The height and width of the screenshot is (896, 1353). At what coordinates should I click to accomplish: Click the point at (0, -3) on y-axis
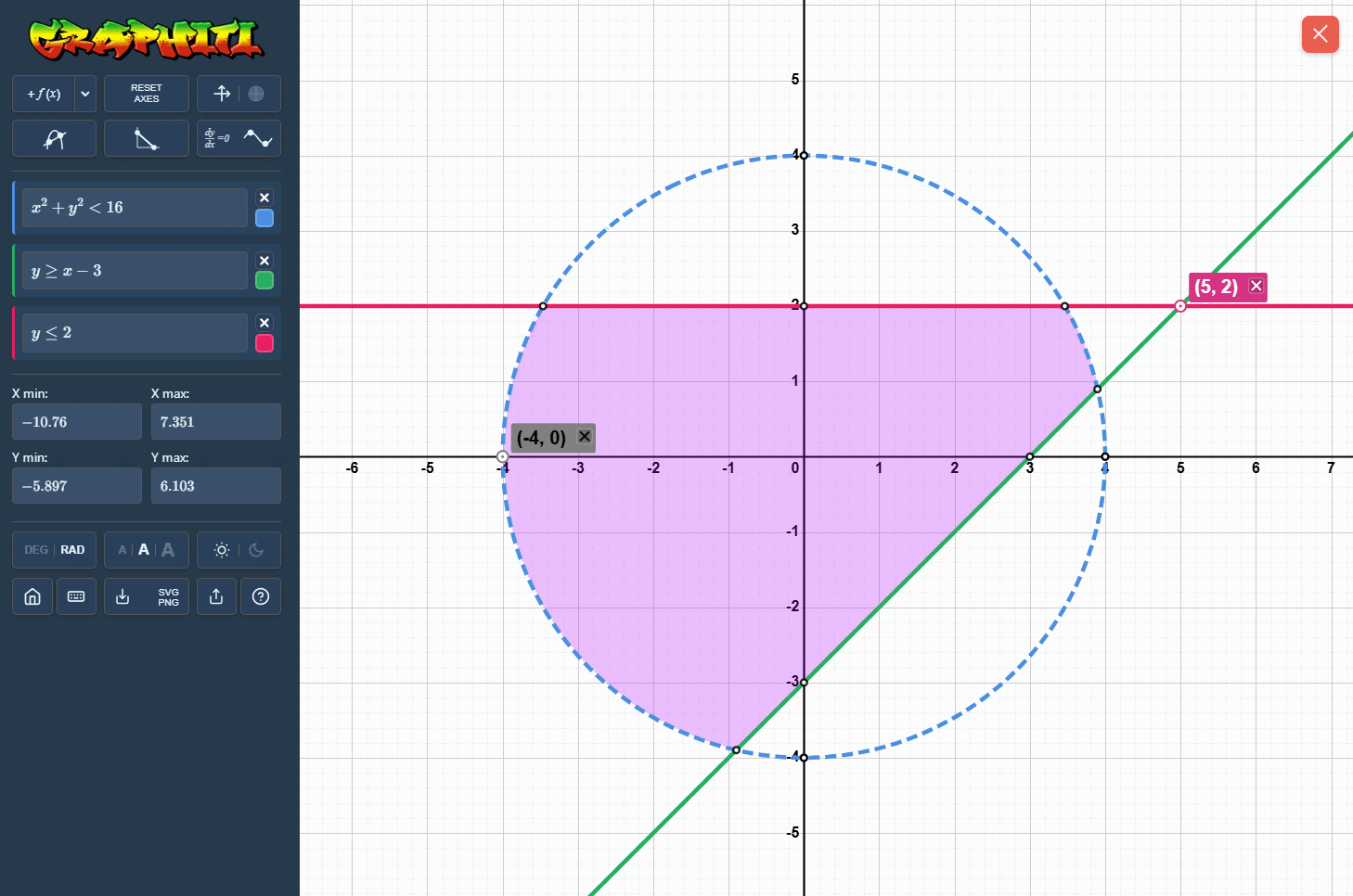(x=804, y=683)
